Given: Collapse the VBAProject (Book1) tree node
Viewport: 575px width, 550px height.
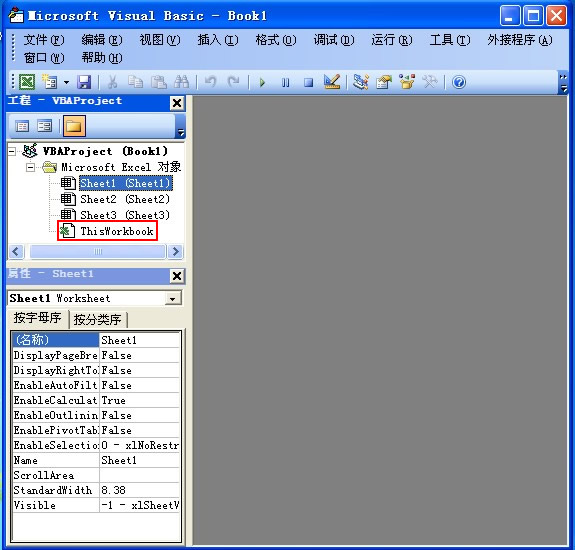Looking at the screenshot, I should (x=12, y=151).
